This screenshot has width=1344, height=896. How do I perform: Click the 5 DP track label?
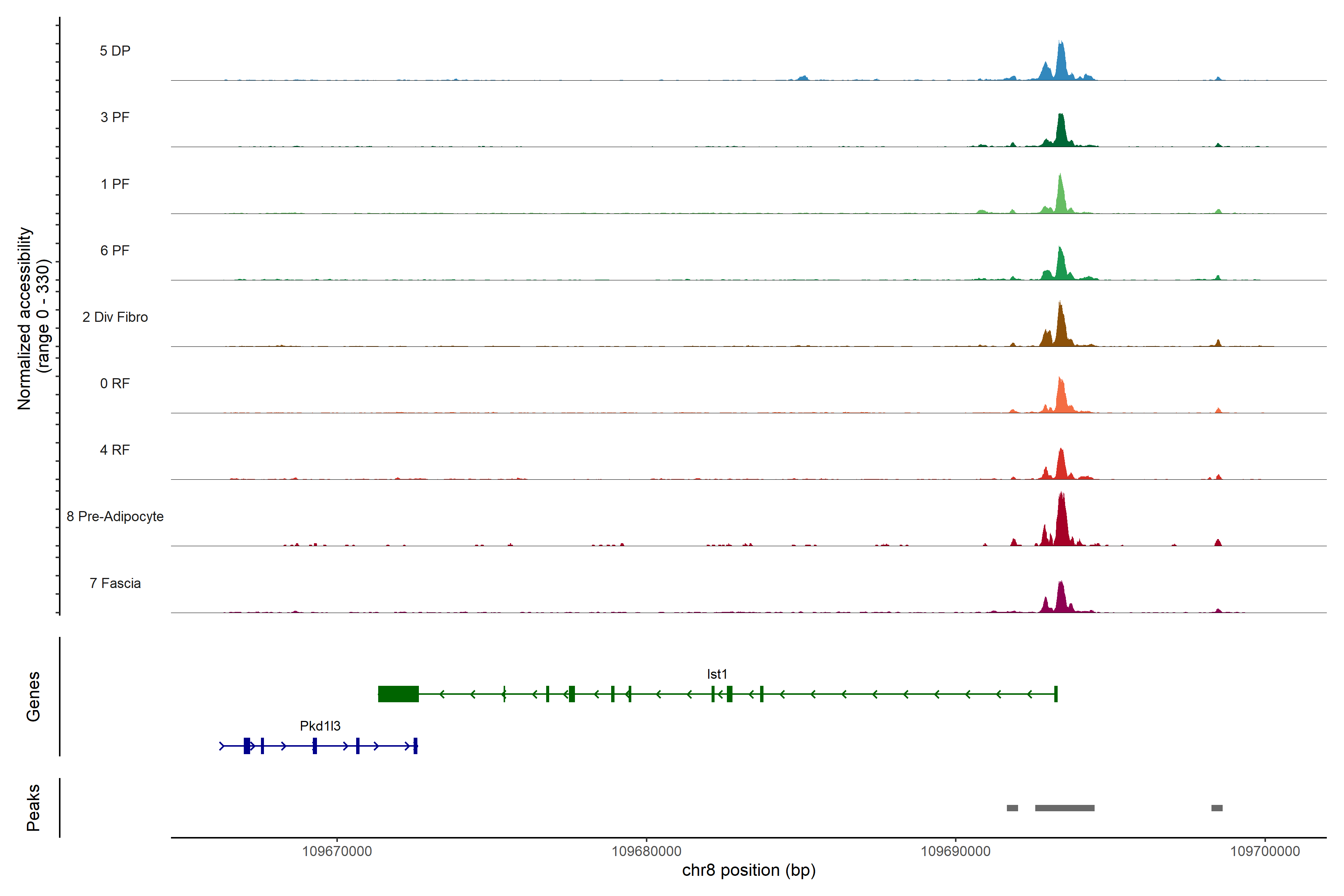point(115,51)
